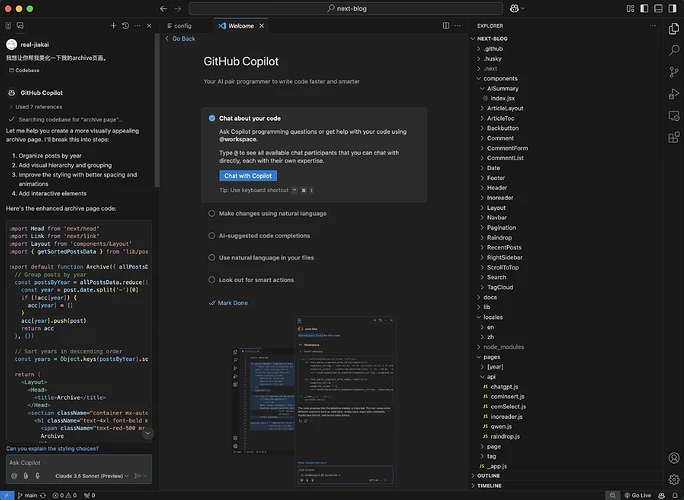Image resolution: width=684 pixels, height=500 pixels.
Task: Close the Copilot chat panel
Action: pos(149,26)
